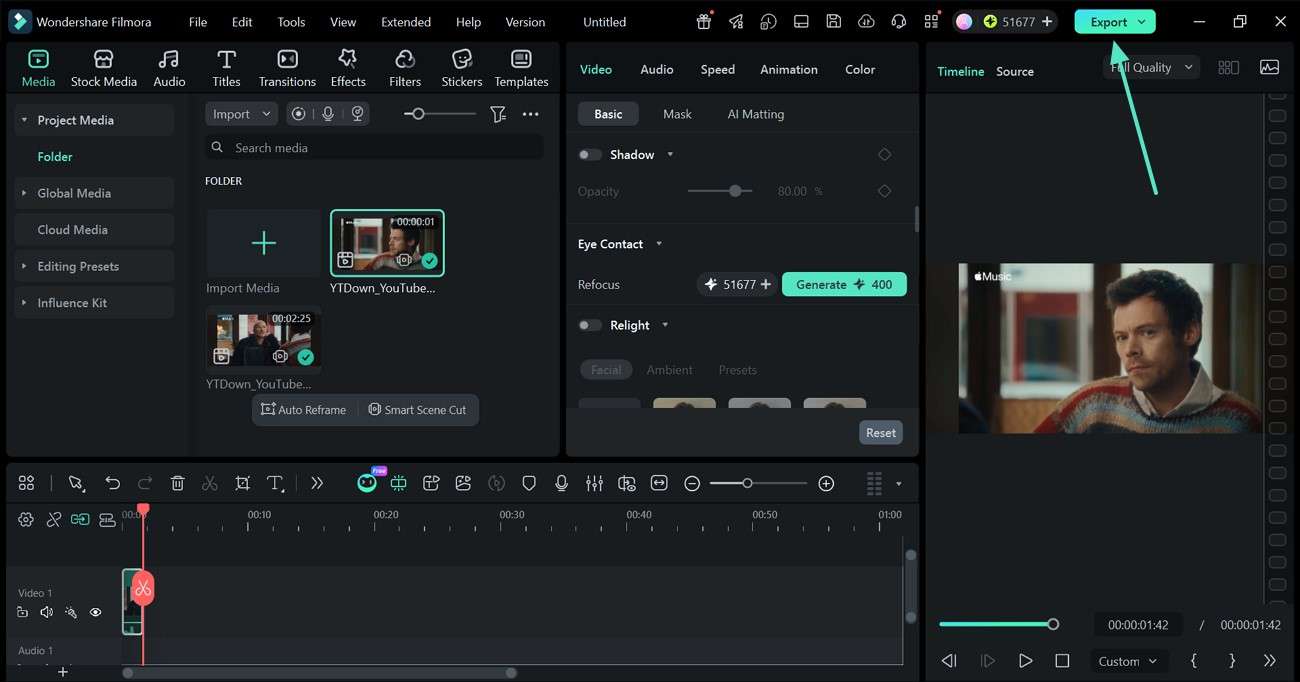Click the play button in preview

(x=1025, y=661)
